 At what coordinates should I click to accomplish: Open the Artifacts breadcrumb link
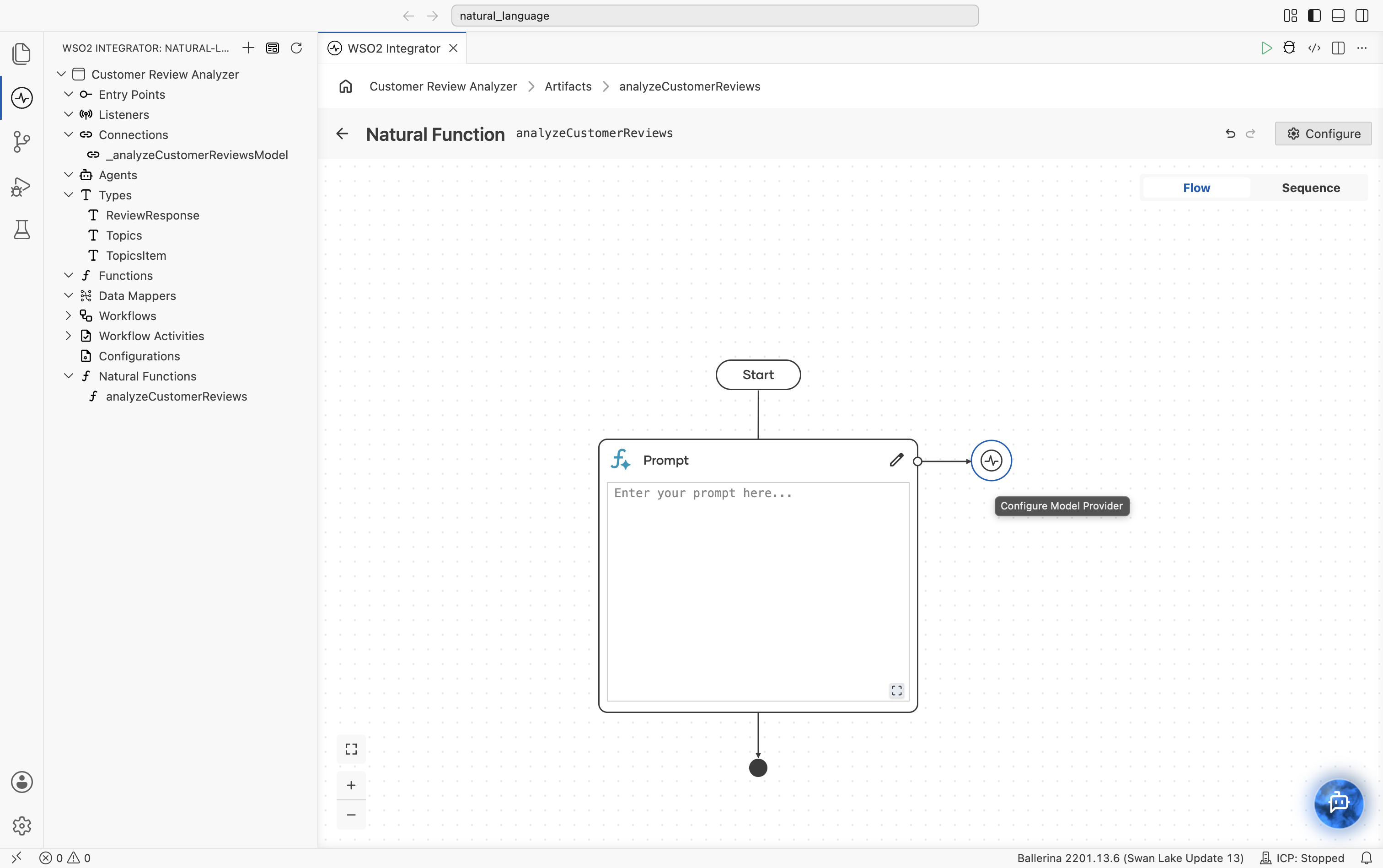(x=568, y=86)
